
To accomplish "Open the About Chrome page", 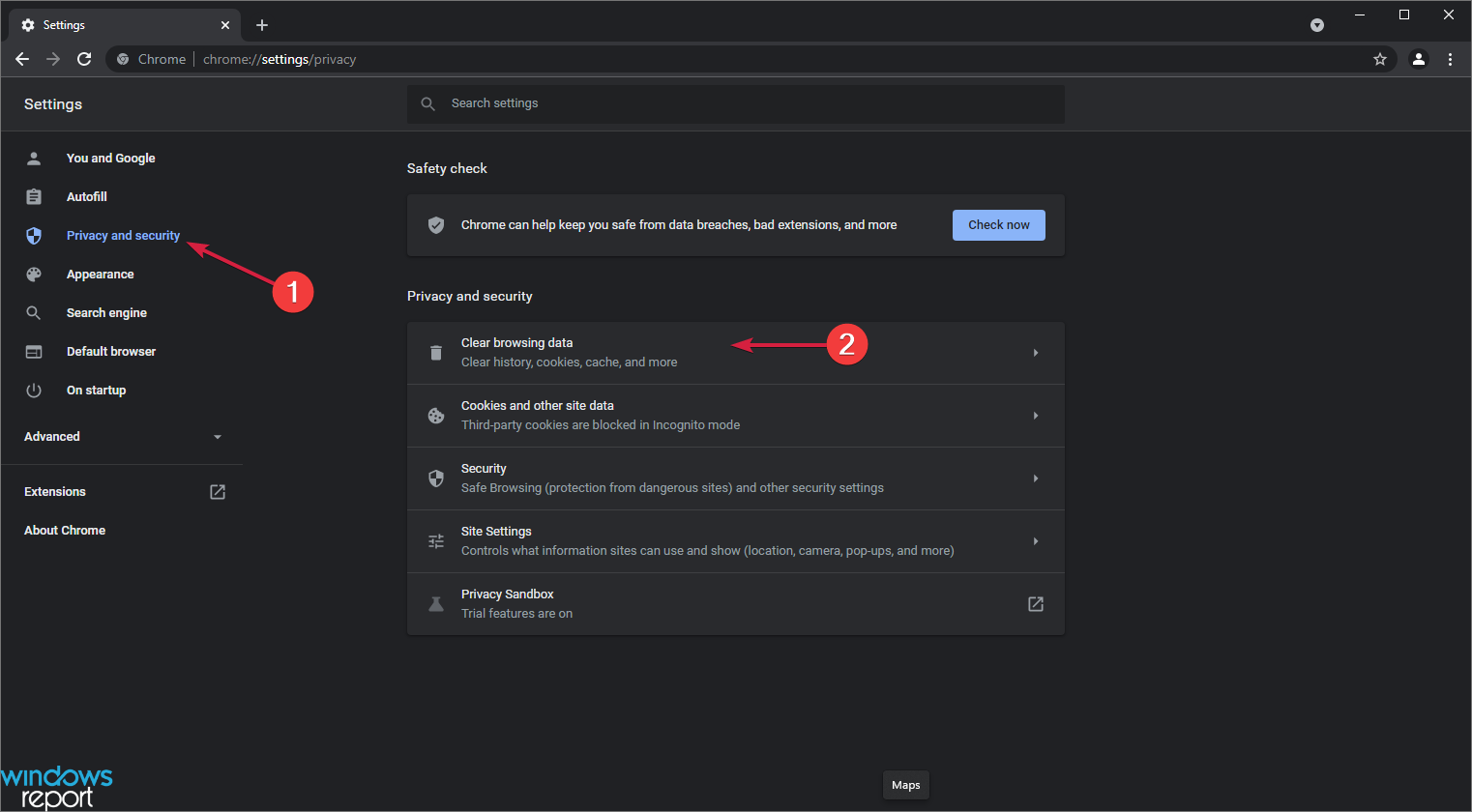I will pyautogui.click(x=65, y=530).
